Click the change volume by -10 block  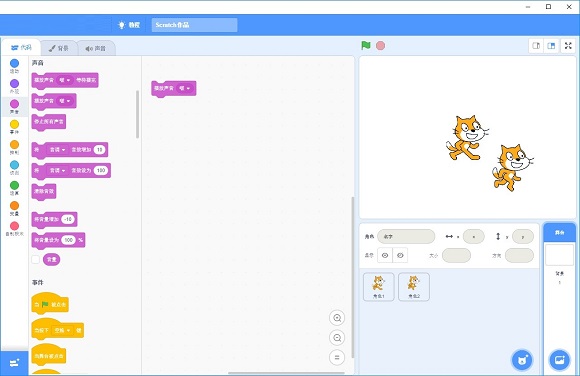pos(54,219)
